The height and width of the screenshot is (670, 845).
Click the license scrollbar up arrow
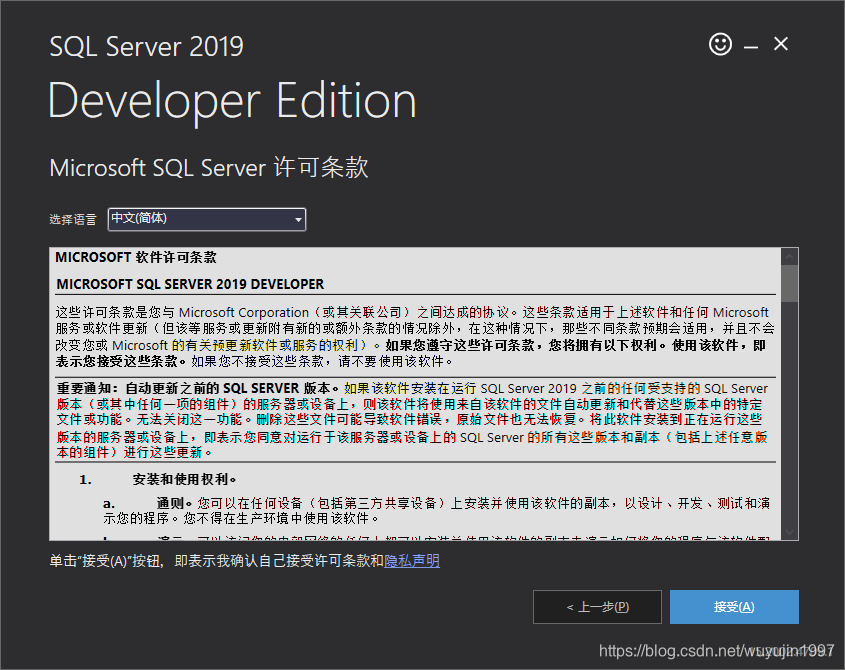pos(789,257)
